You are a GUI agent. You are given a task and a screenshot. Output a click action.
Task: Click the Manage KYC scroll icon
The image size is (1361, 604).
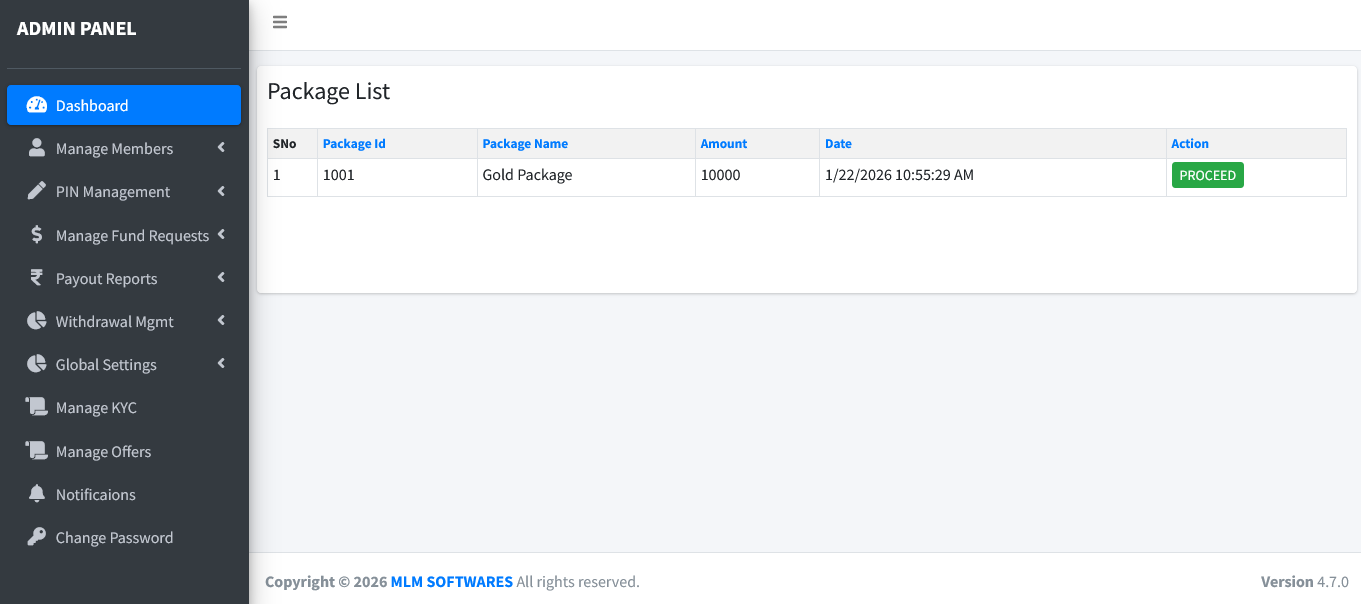click(x=37, y=407)
